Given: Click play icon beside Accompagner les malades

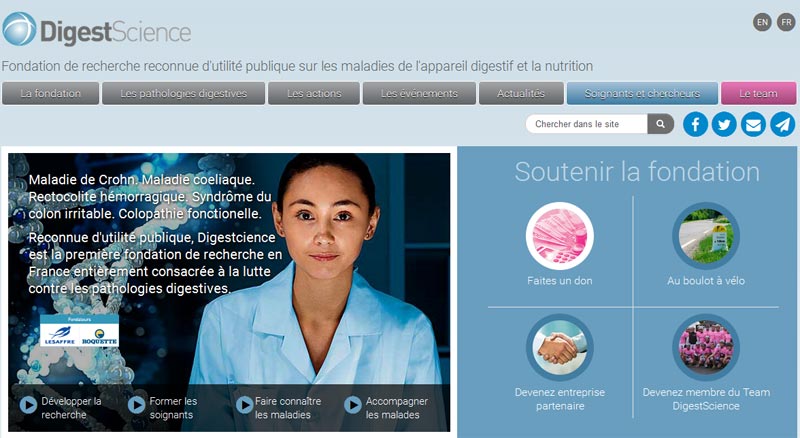Looking at the screenshot, I should pyautogui.click(x=353, y=405).
